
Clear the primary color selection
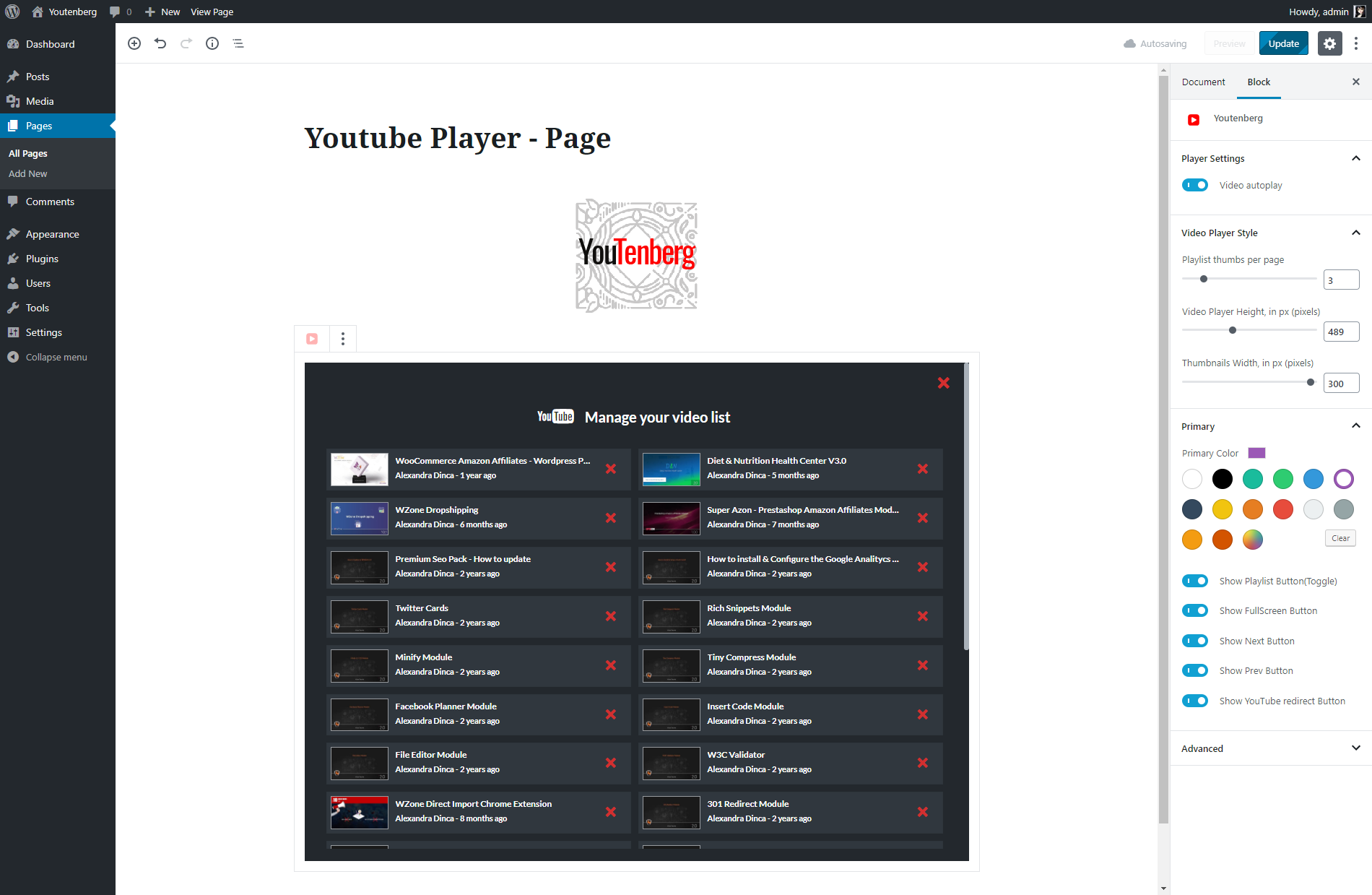(x=1340, y=538)
